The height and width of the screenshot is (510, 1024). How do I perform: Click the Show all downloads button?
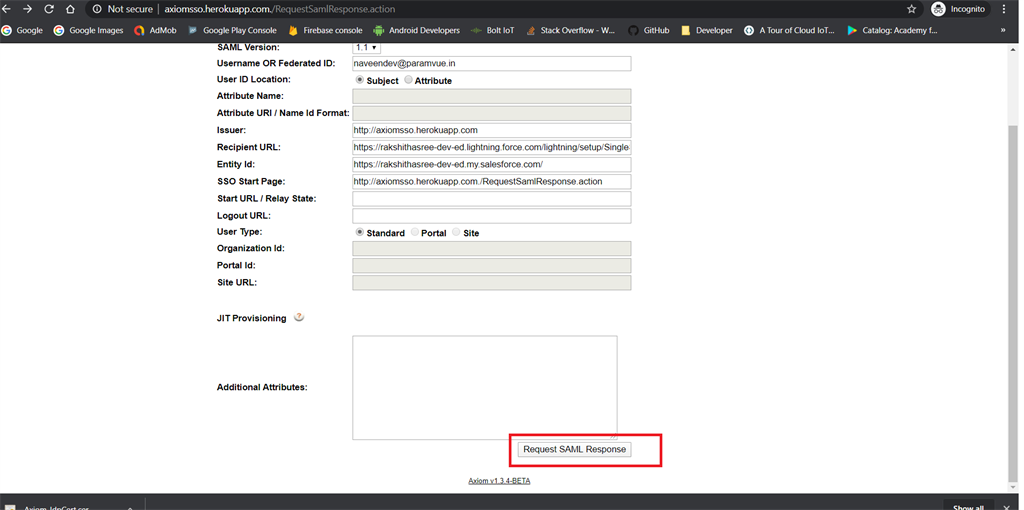click(x=968, y=506)
